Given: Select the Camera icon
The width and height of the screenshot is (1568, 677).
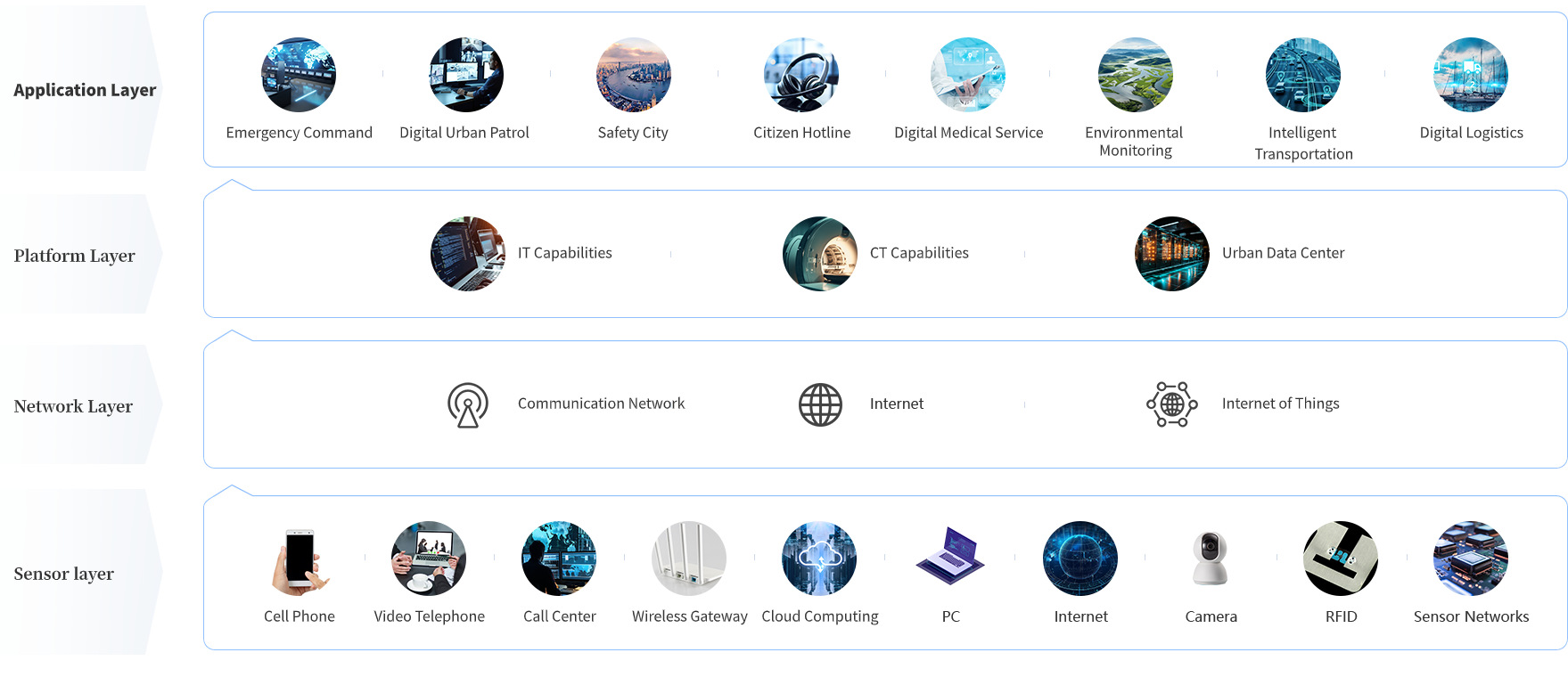Looking at the screenshot, I should [1211, 559].
